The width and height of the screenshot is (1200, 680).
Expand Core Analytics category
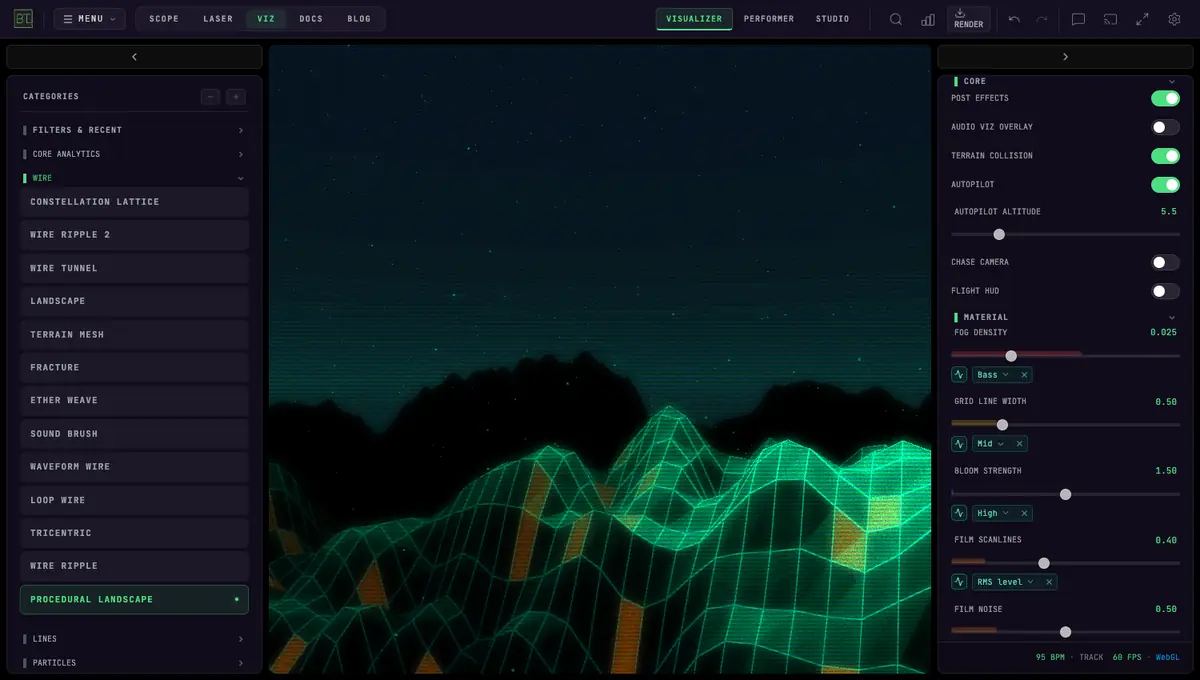point(134,154)
